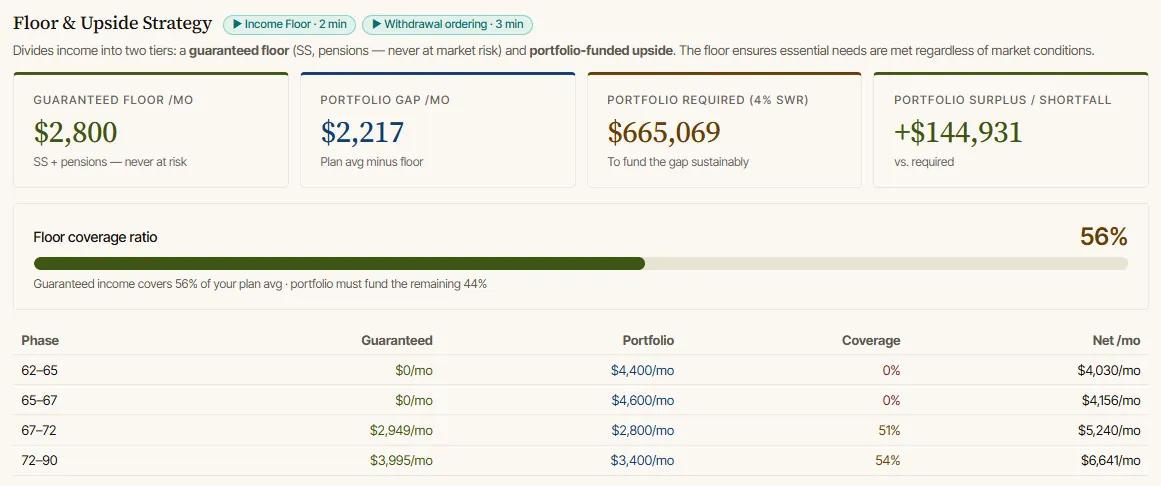Click the 'Guaranteed income covers 56%' caption

coord(260,284)
